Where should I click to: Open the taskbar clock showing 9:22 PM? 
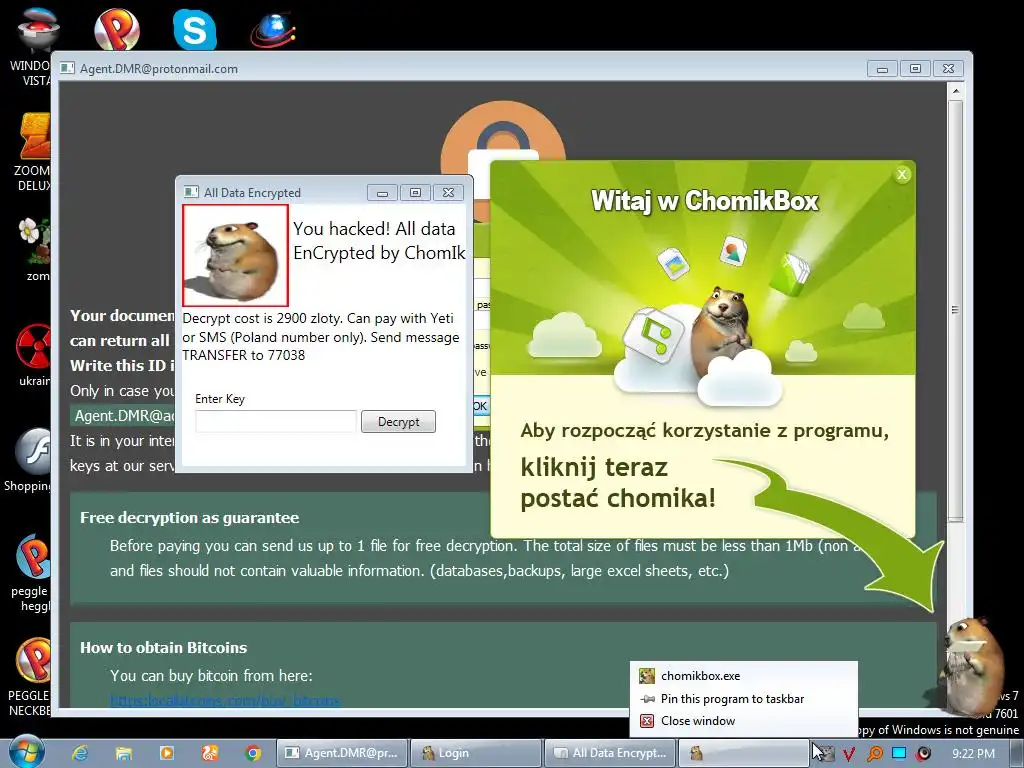tap(974, 754)
